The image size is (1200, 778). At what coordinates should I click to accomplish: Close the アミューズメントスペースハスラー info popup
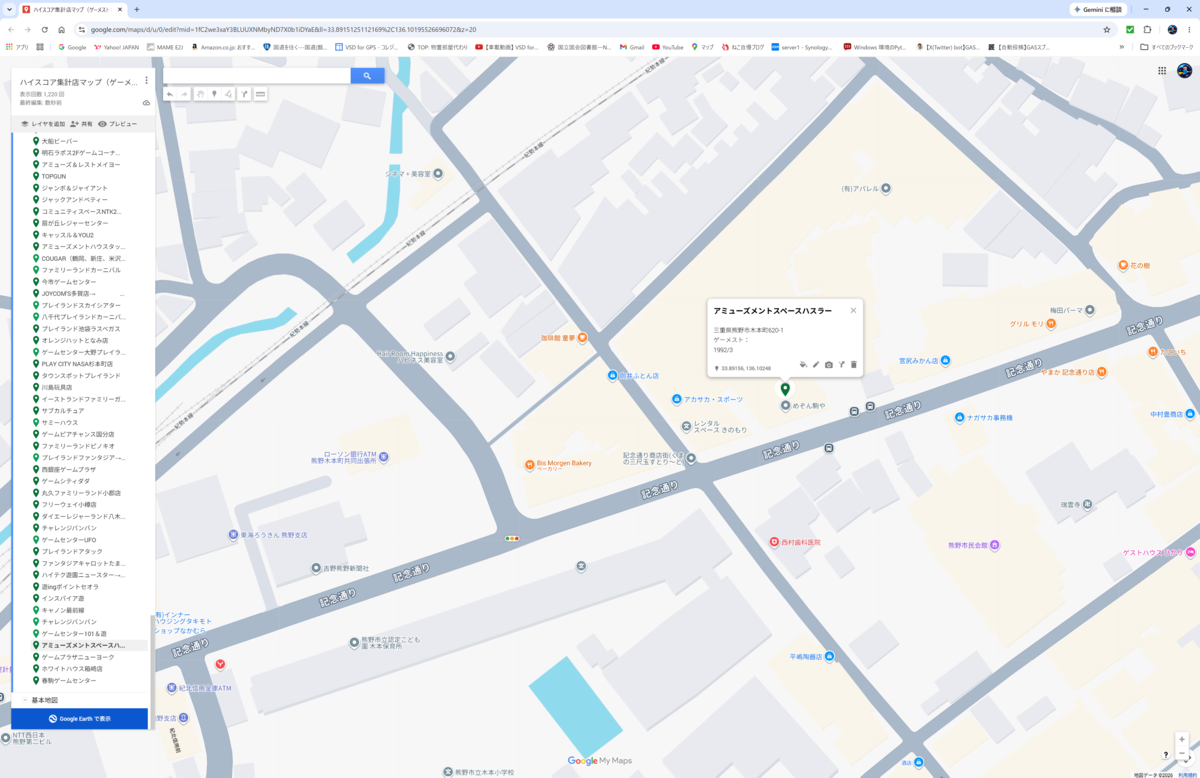853,310
